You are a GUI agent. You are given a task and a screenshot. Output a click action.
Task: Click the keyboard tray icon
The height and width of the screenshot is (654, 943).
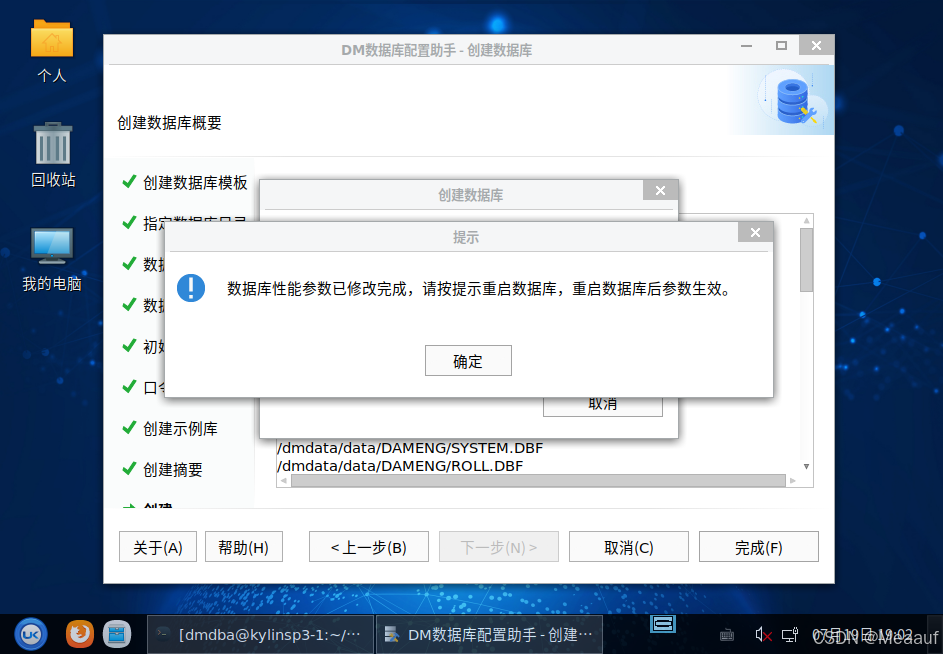(726, 635)
